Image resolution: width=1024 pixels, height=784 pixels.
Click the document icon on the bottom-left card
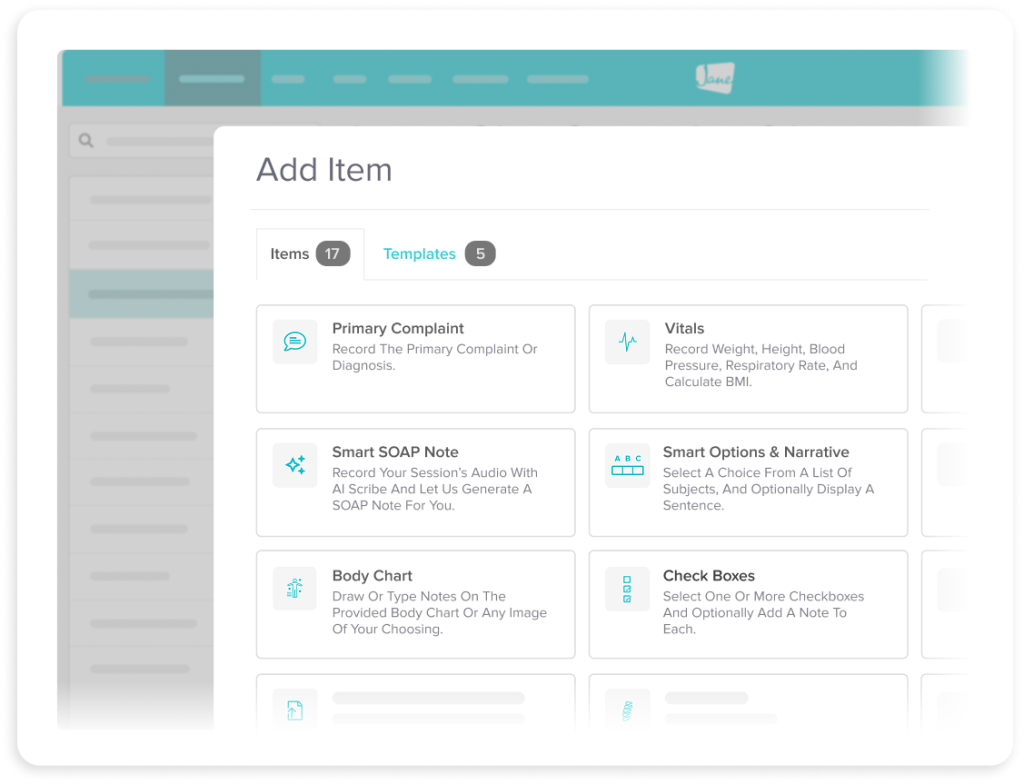pos(294,709)
